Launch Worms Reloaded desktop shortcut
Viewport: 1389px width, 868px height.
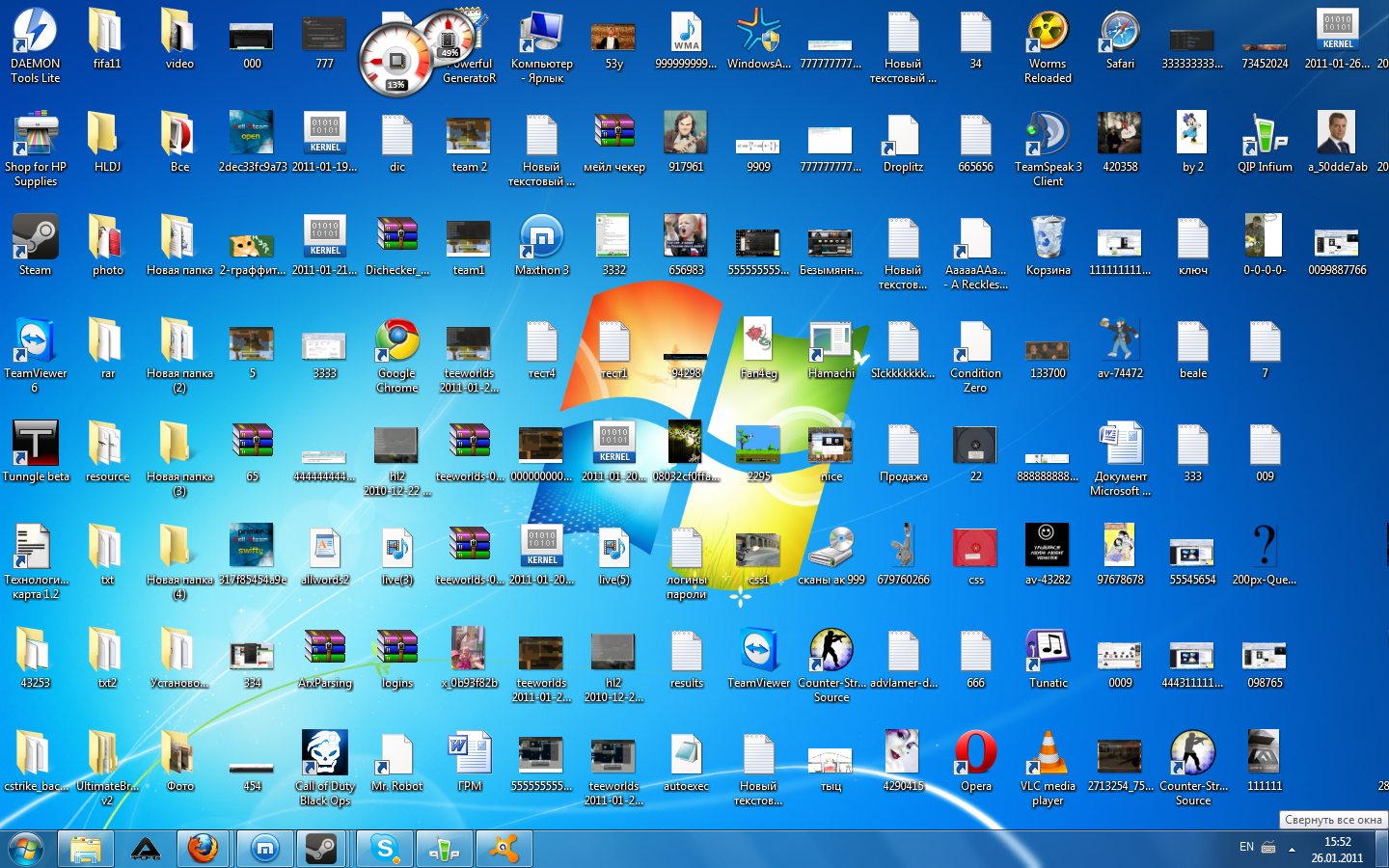[x=1049, y=45]
